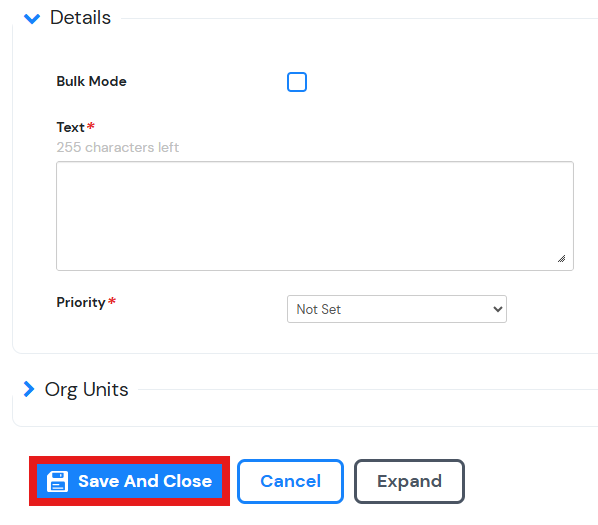Viewport: 598px width, 525px height.
Task: Cancel the form
Action: (290, 481)
